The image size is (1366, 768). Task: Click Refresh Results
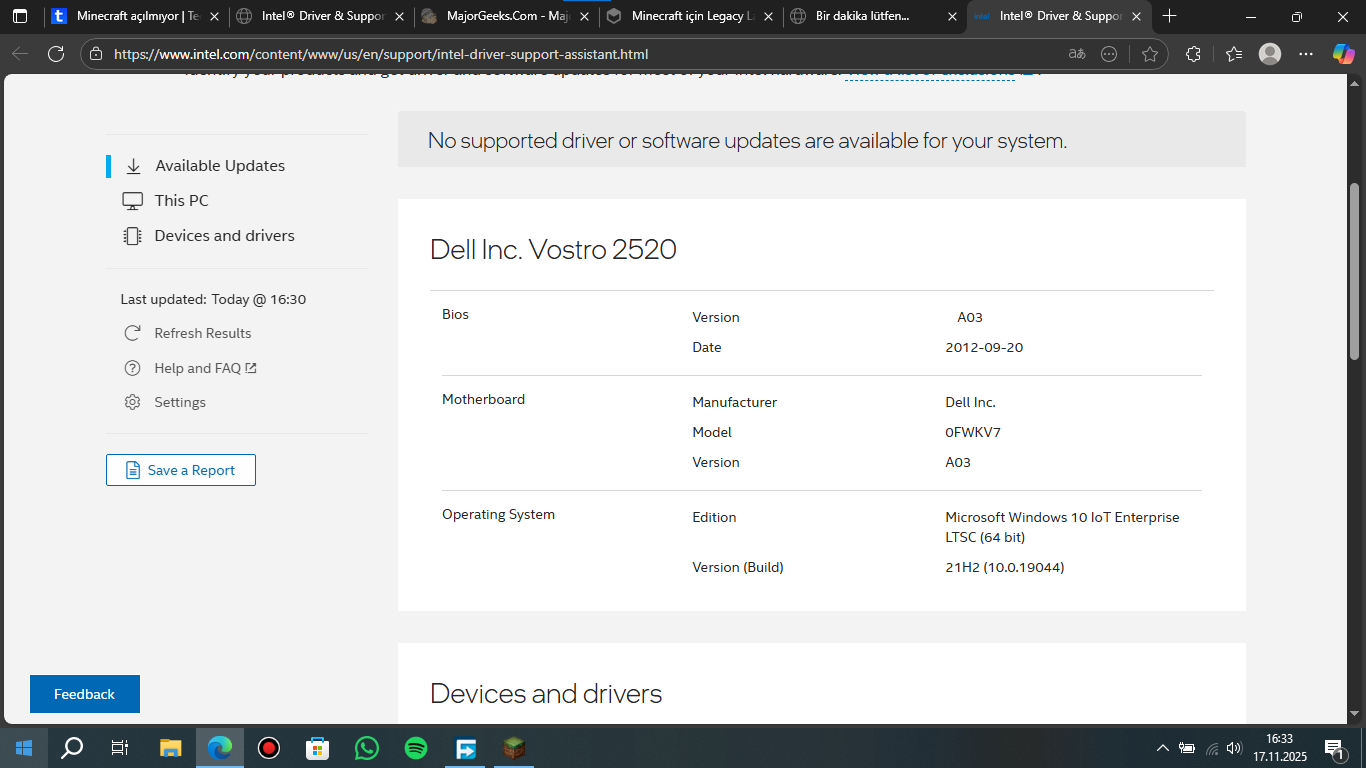(203, 333)
